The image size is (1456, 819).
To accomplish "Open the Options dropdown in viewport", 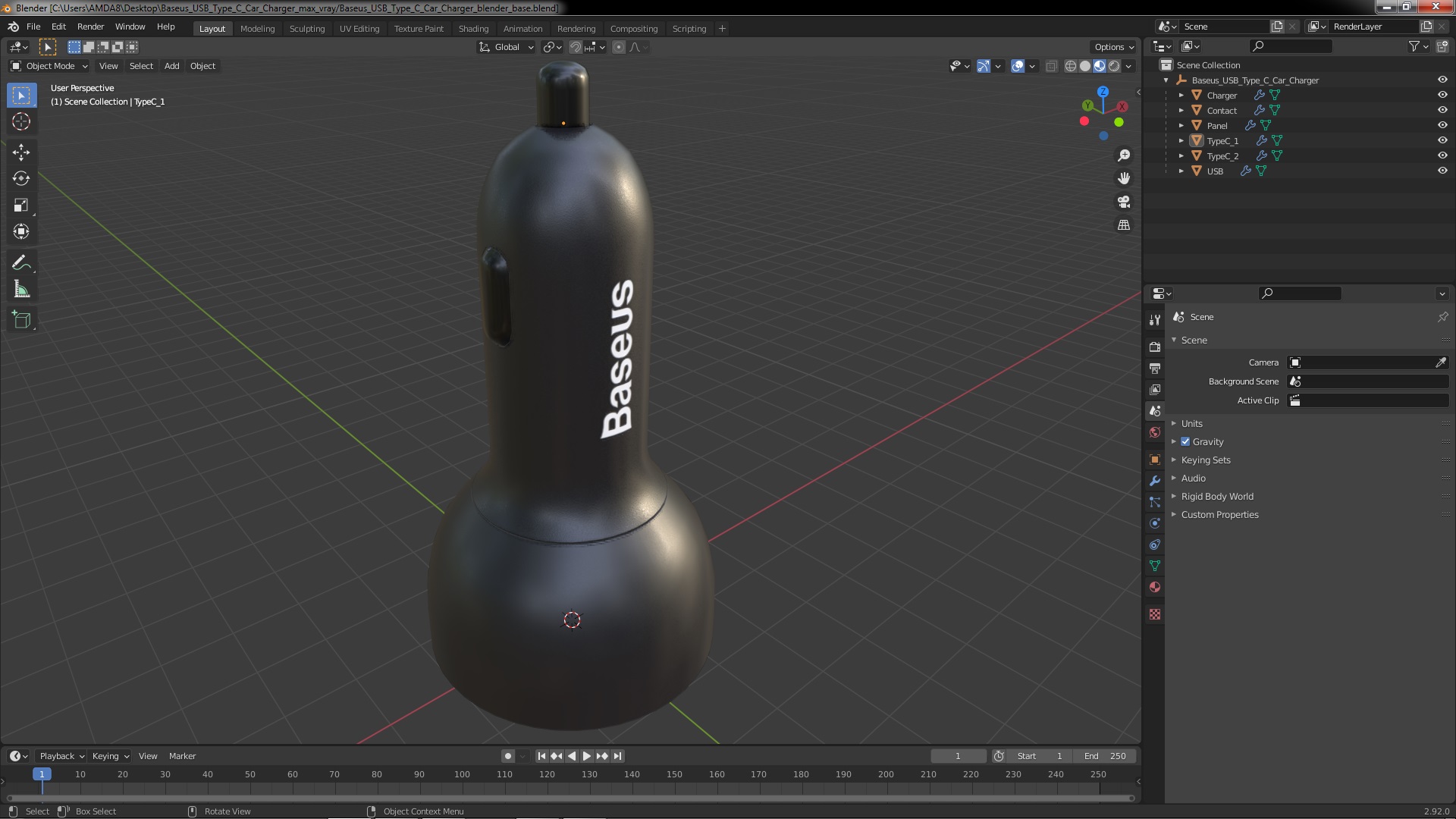I will tap(1114, 47).
